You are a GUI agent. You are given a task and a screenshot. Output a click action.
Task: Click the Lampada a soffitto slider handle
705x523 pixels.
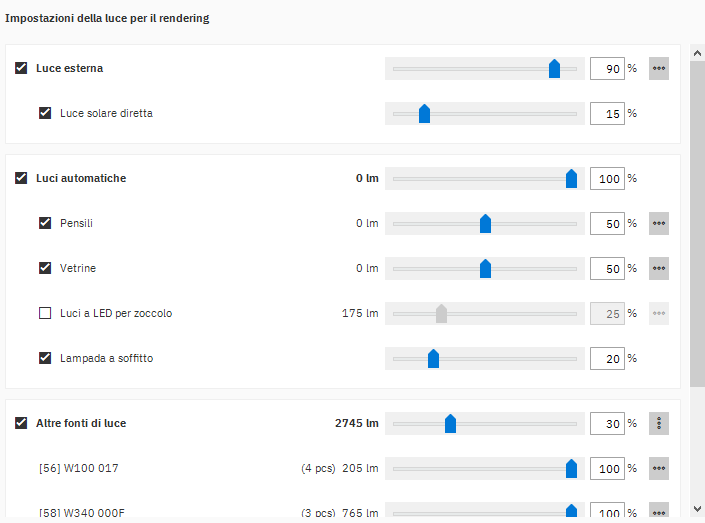point(433,359)
